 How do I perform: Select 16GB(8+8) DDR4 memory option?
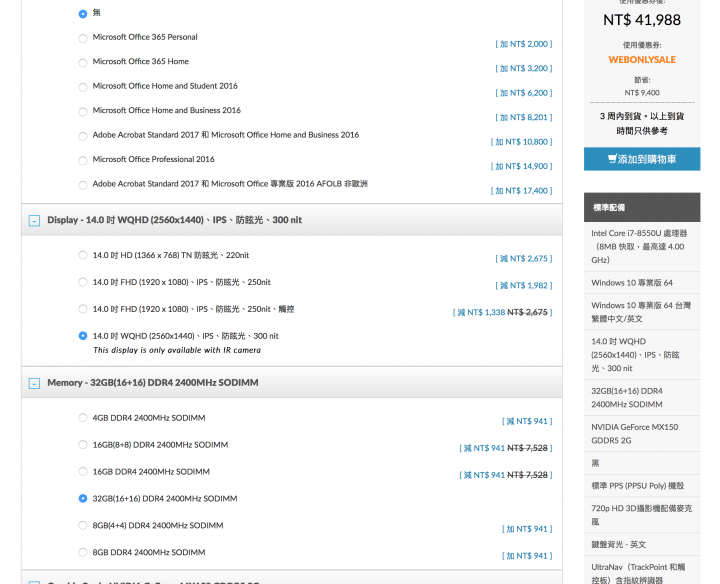point(83,444)
